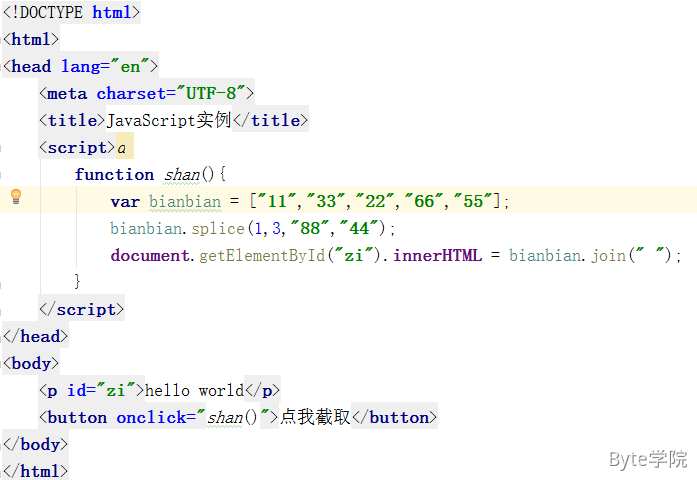Click the closing script tag
Image resolution: width=697 pixels, height=480 pixels.
coord(81,309)
